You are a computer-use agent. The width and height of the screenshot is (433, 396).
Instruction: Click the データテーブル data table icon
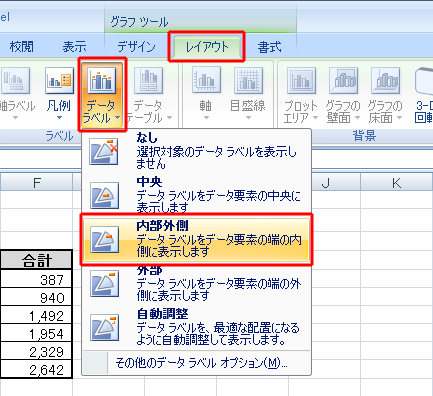point(148,81)
